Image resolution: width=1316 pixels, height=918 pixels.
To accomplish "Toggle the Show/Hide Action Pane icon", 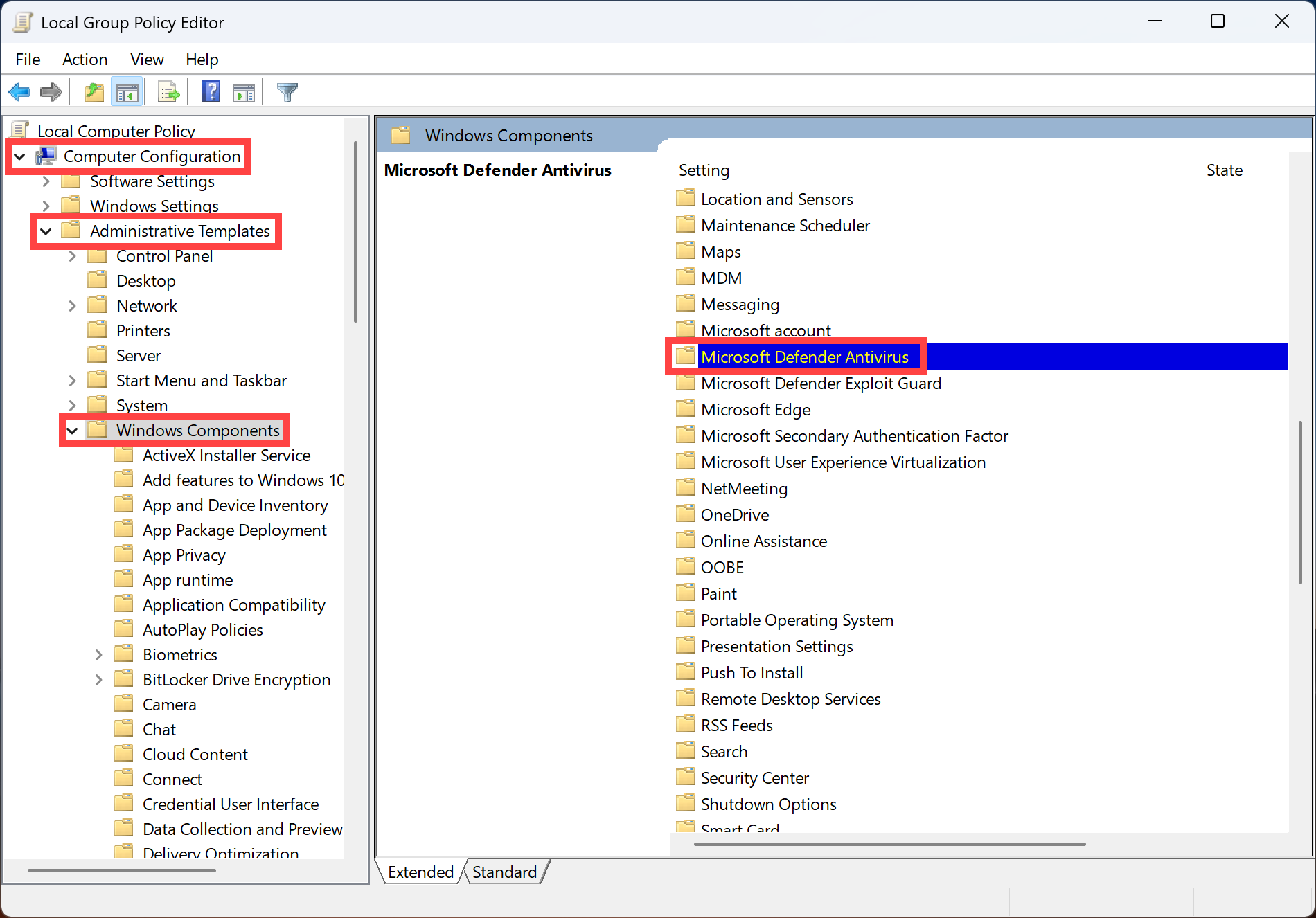I will [244, 92].
